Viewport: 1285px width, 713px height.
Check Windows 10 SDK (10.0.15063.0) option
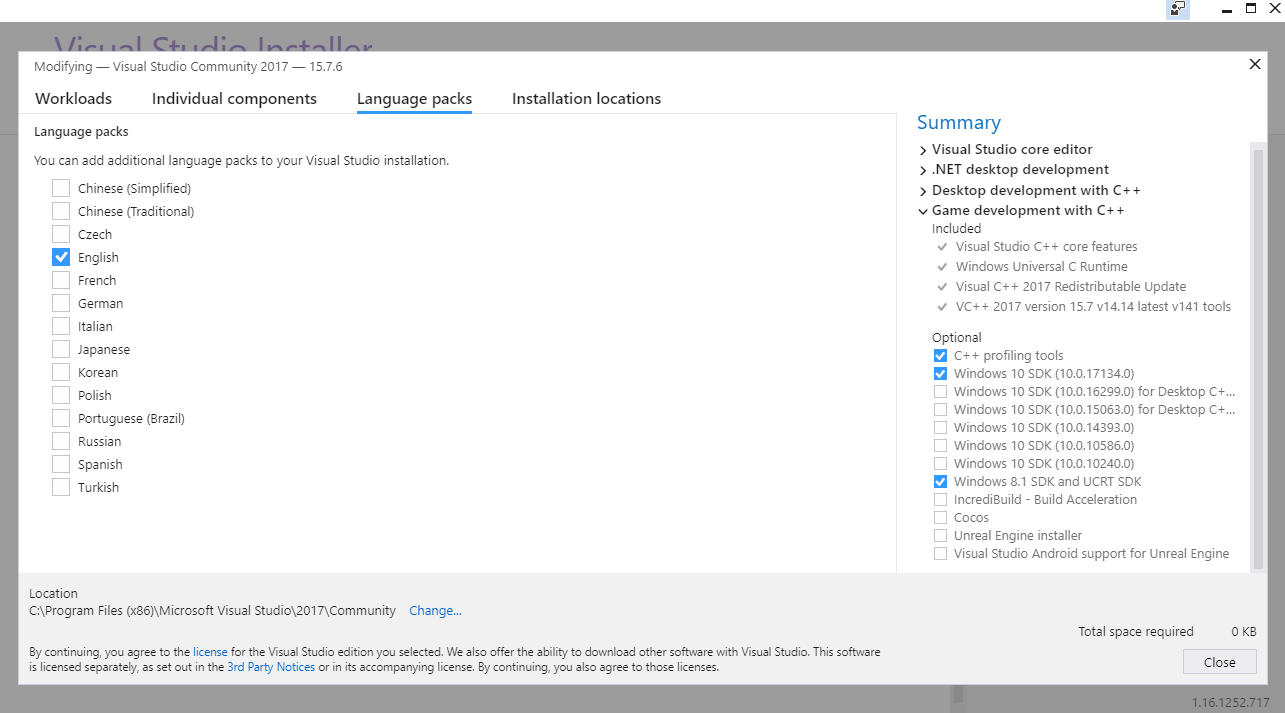pyautogui.click(x=940, y=410)
